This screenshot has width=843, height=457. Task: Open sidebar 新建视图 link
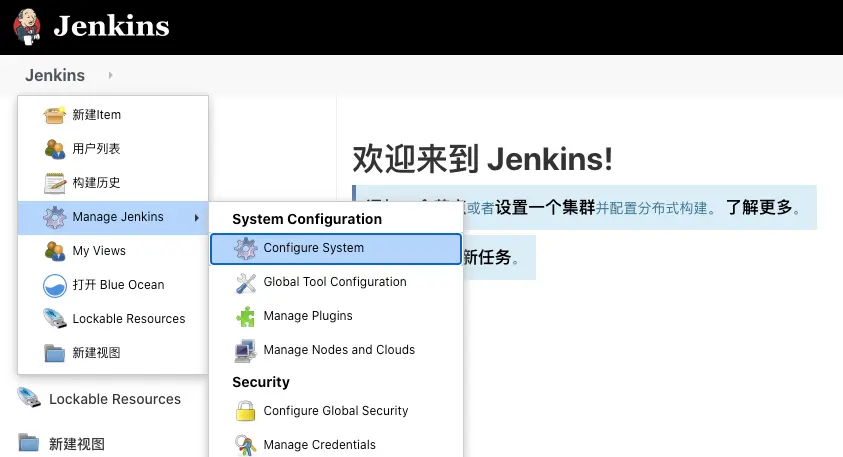pyautogui.click(x=76, y=444)
